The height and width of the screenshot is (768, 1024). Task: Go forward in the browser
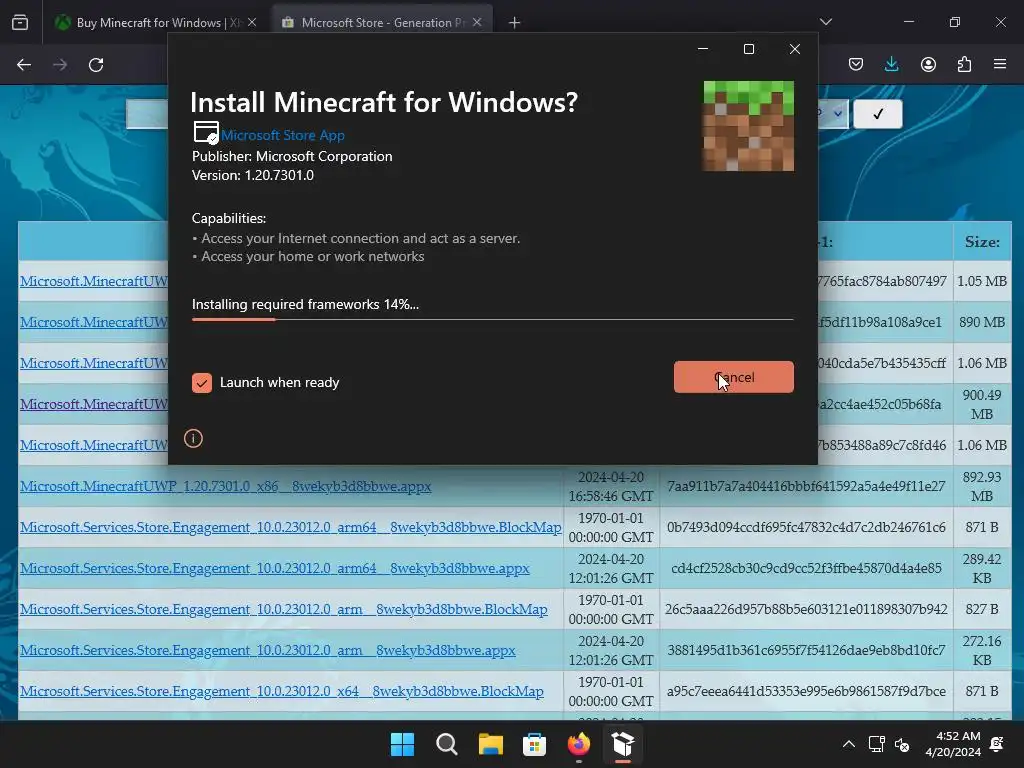60,65
